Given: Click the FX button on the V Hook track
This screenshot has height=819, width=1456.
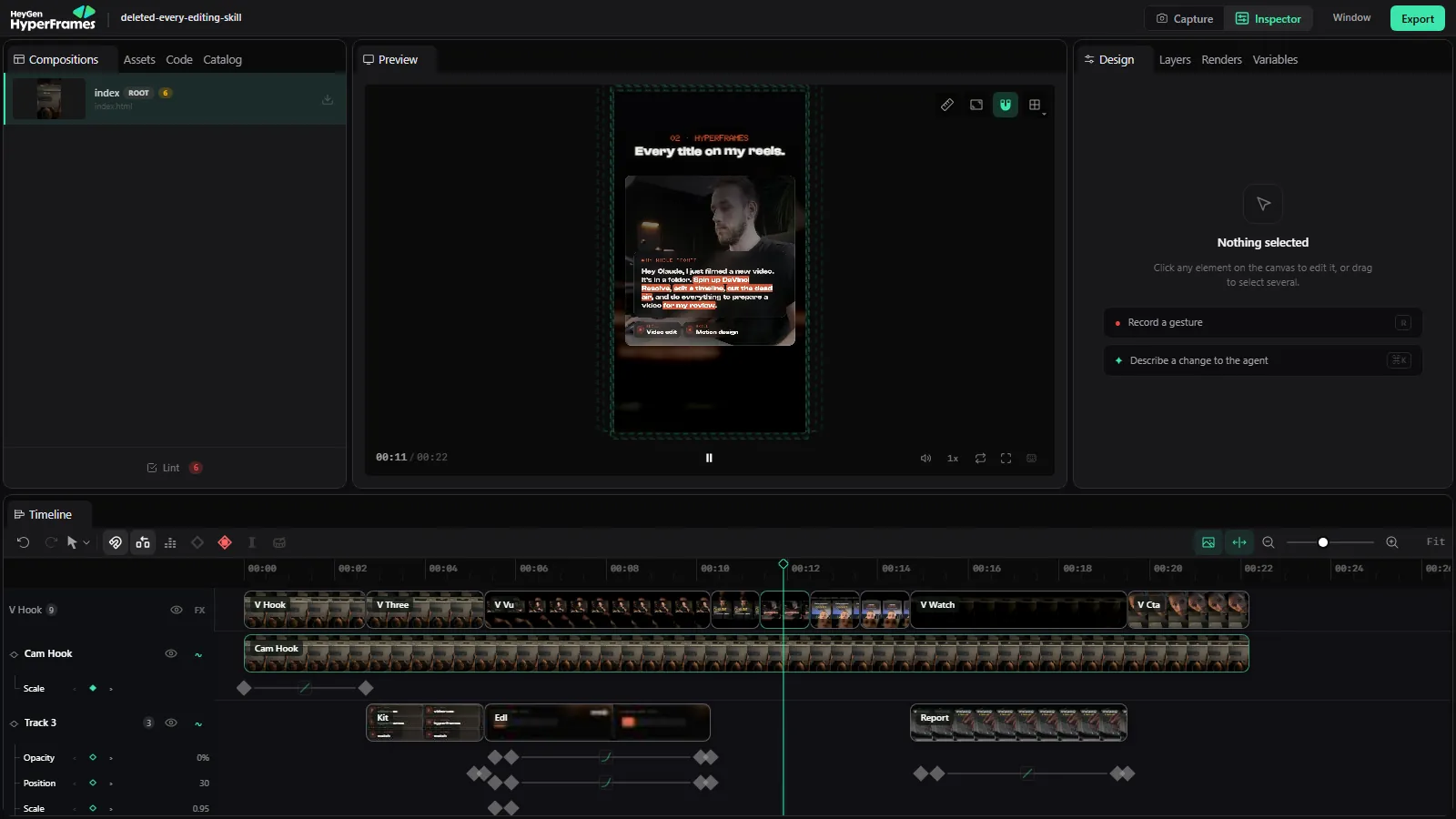Looking at the screenshot, I should pyautogui.click(x=199, y=611).
